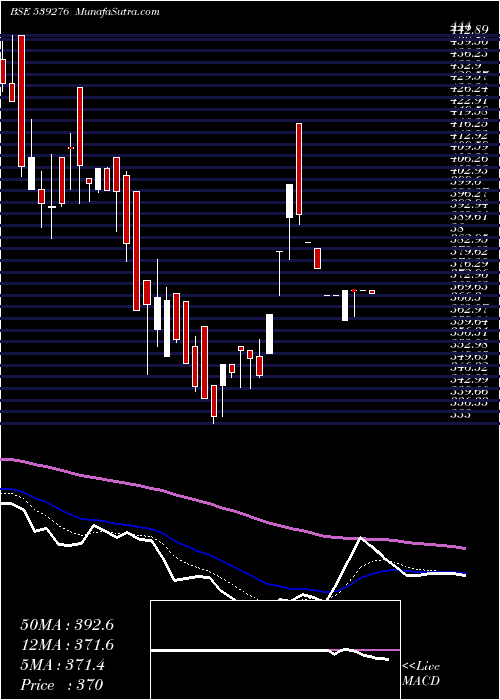500x700 pixels.
Task: Click the 406.26 price axis label
Action: click(469, 158)
